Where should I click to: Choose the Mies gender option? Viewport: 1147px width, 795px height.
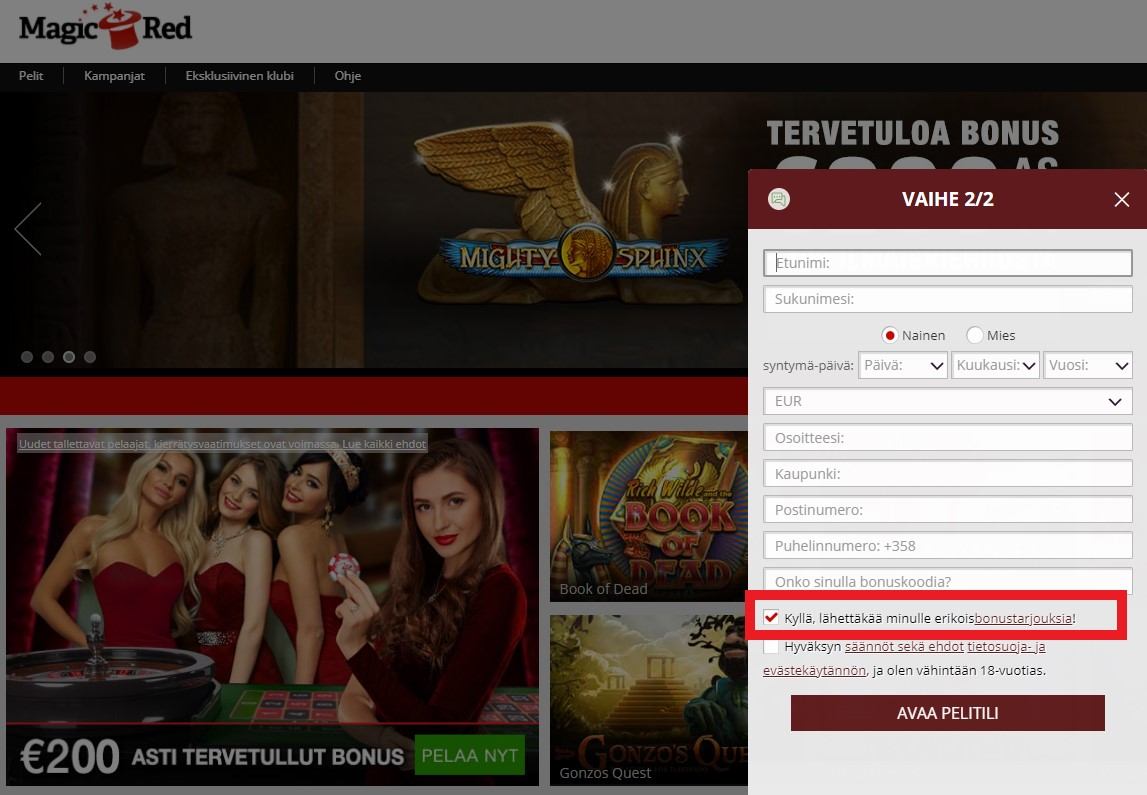[x=975, y=335]
